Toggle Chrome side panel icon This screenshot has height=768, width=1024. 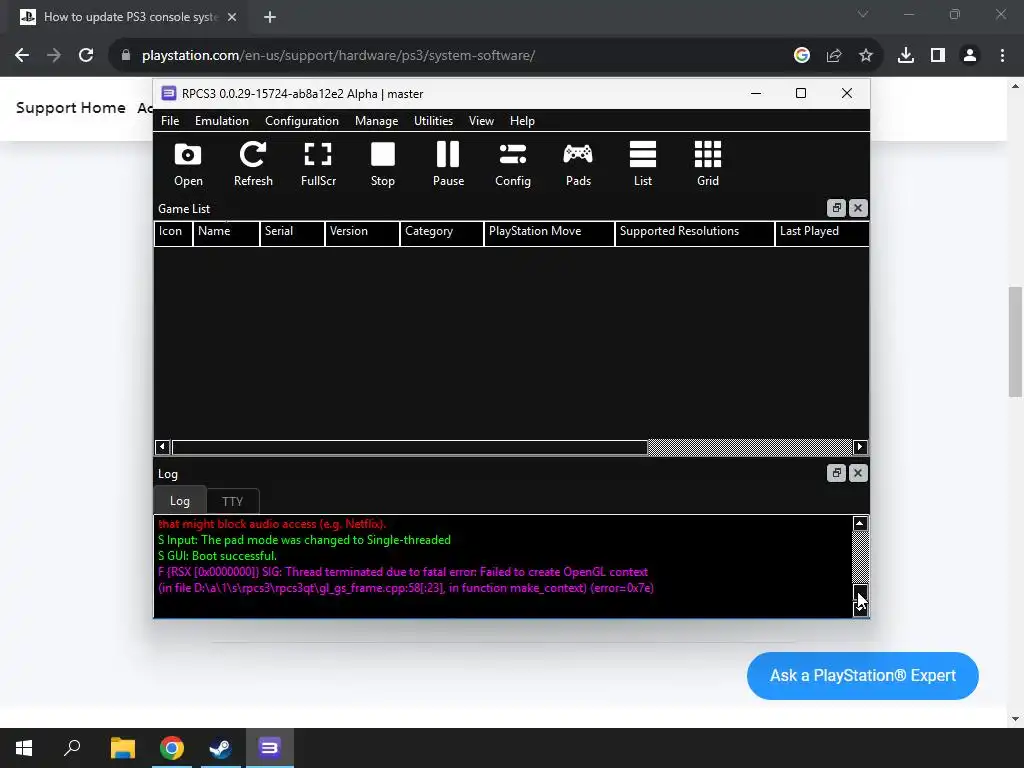pyautogui.click(x=938, y=56)
